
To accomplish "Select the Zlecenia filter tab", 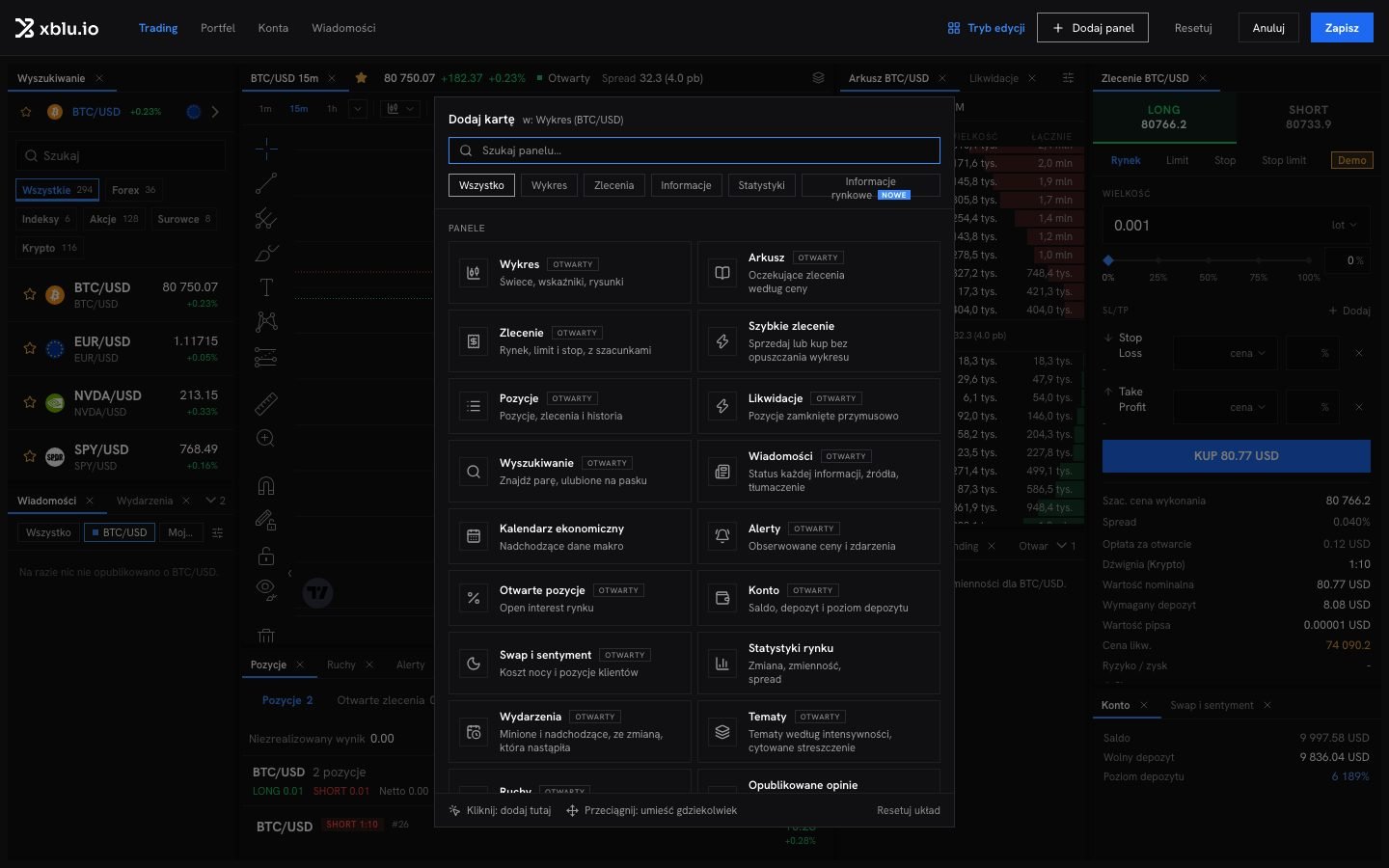I will tap(614, 185).
